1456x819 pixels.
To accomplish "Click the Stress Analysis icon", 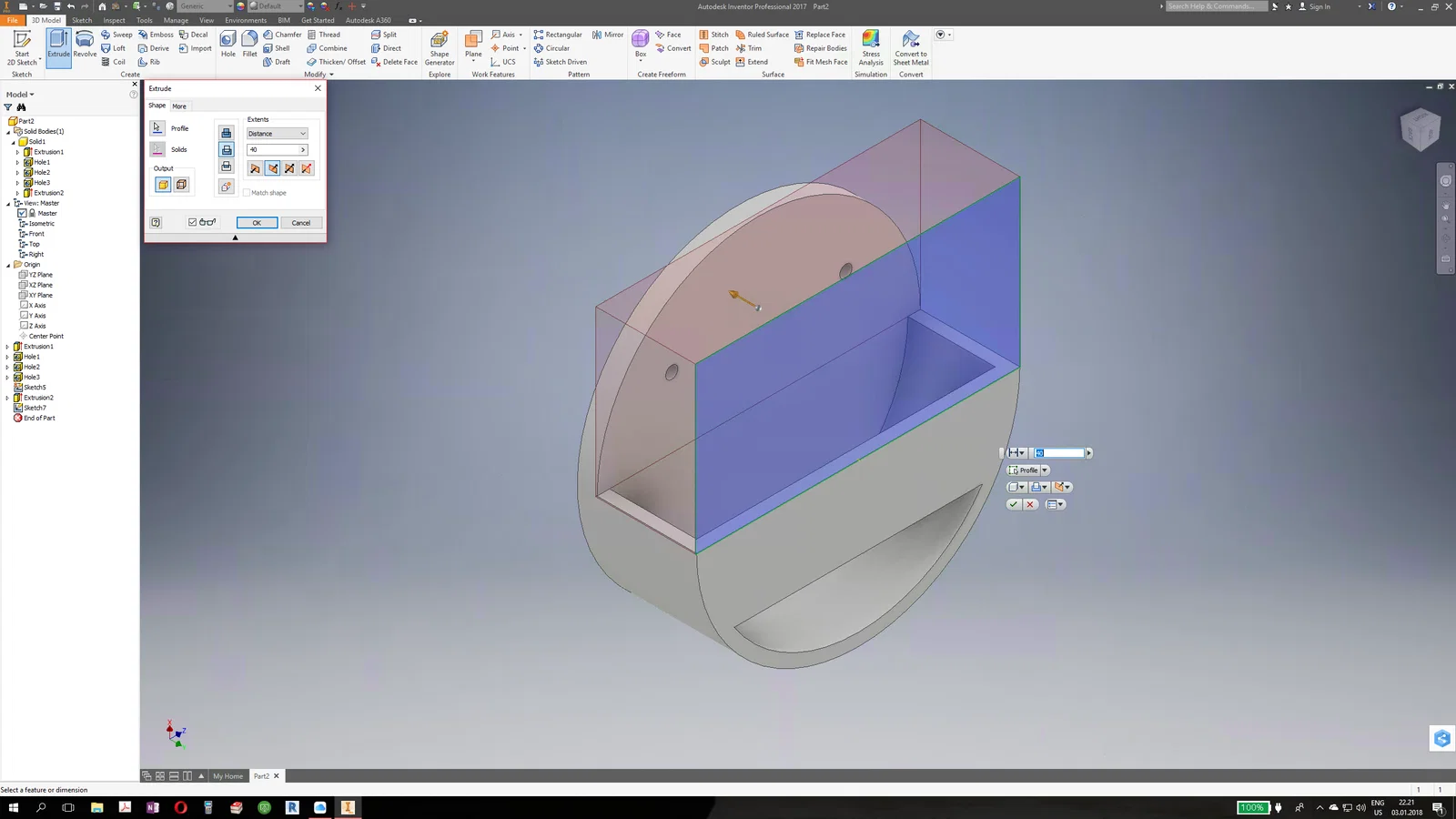I will [x=871, y=47].
